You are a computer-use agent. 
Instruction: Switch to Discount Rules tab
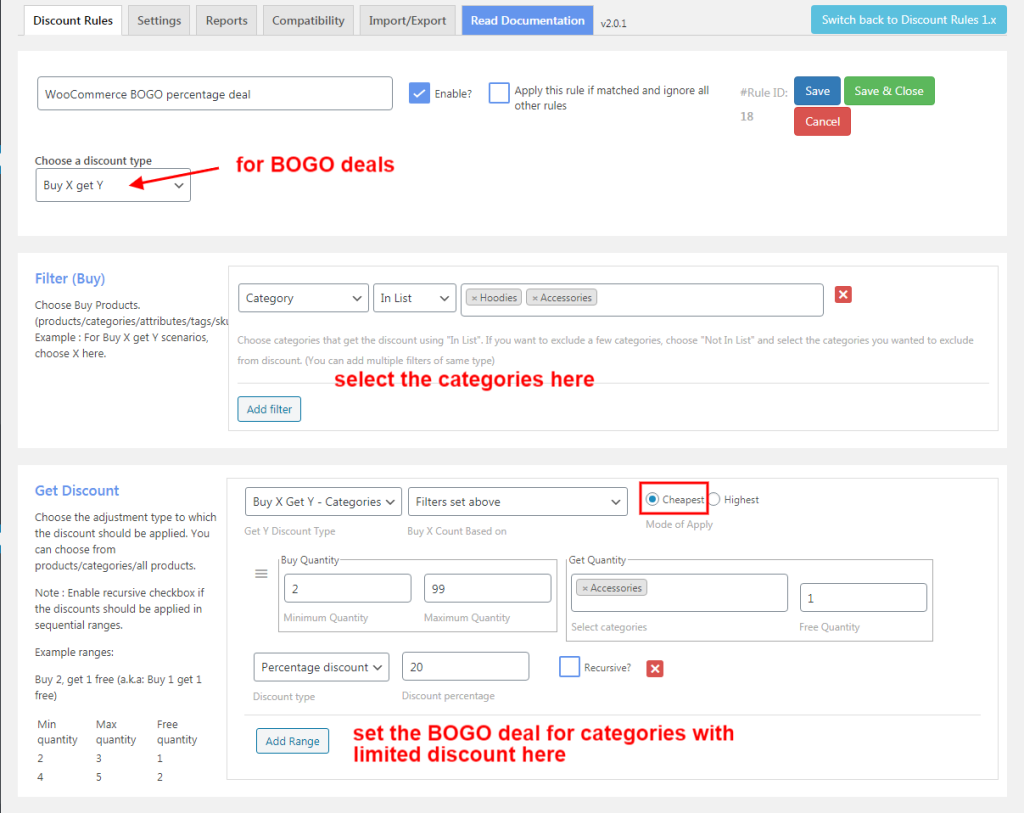(x=73, y=20)
